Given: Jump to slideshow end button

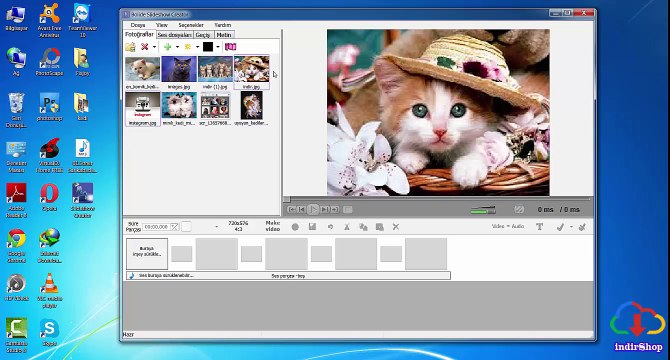Looking at the screenshot, I should tap(335, 210).
